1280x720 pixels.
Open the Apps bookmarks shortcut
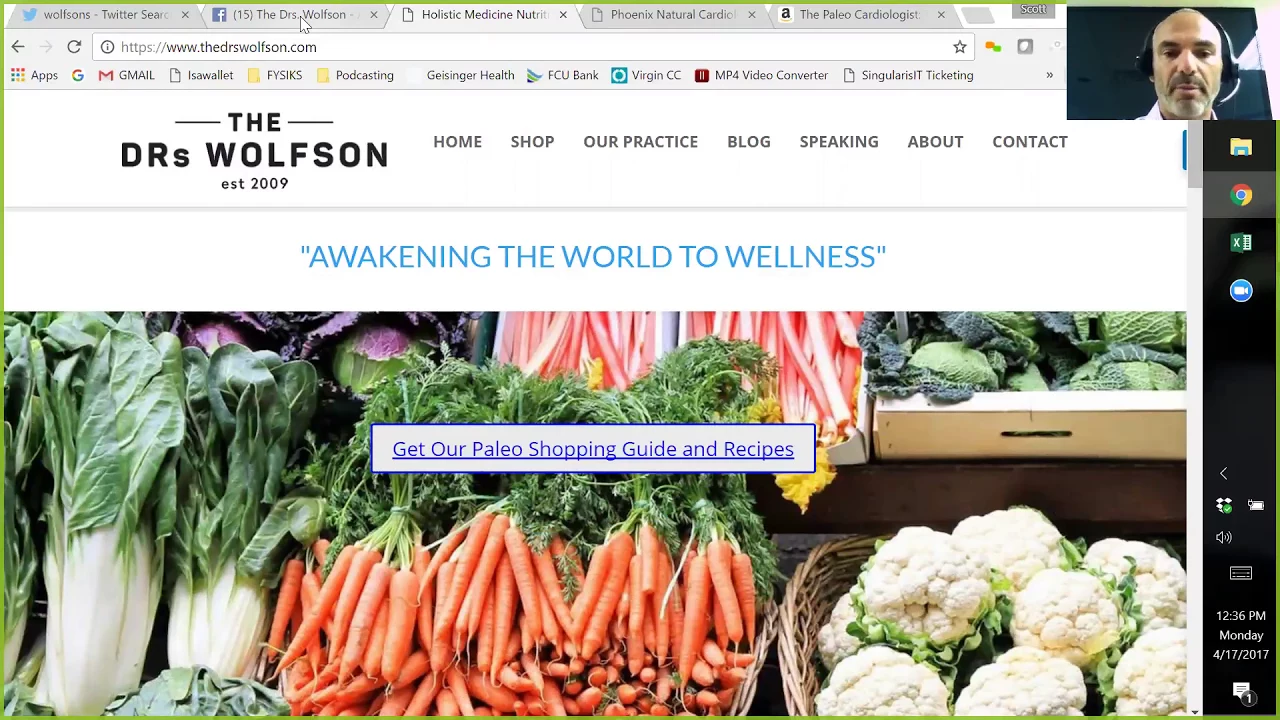pos(34,75)
